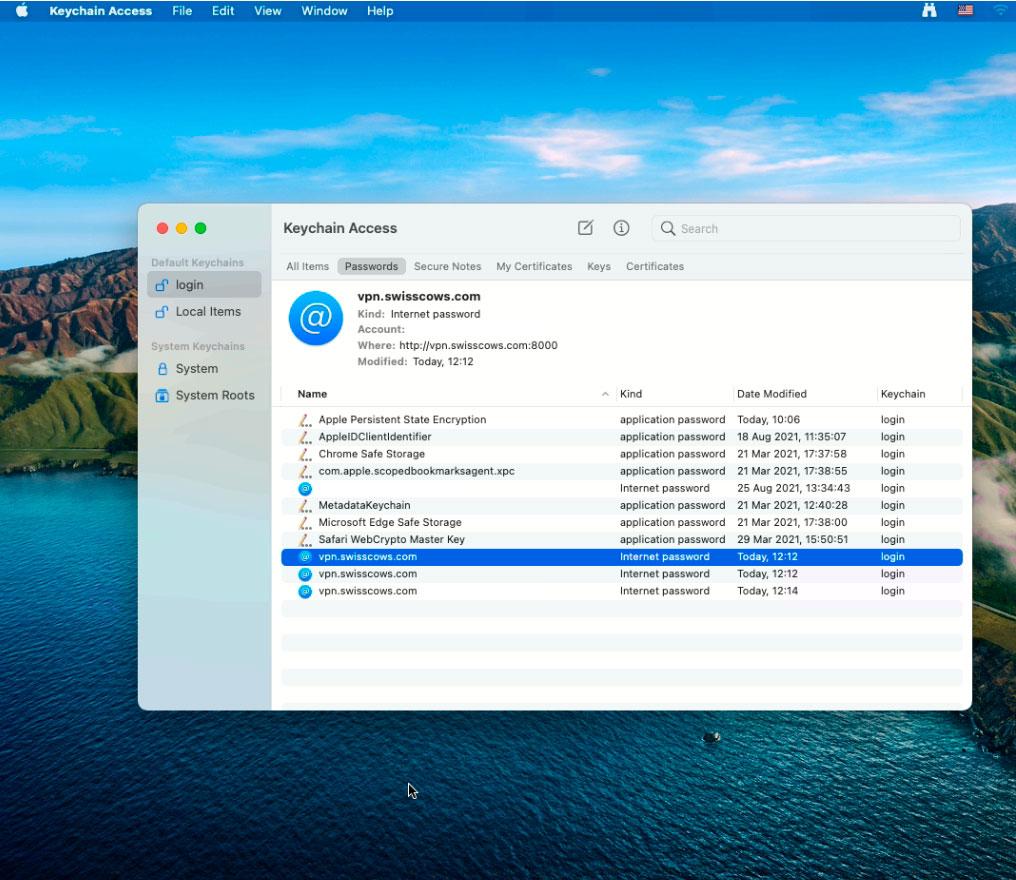Switch to the Certificates tab
The height and width of the screenshot is (880, 1016).
[655, 266]
